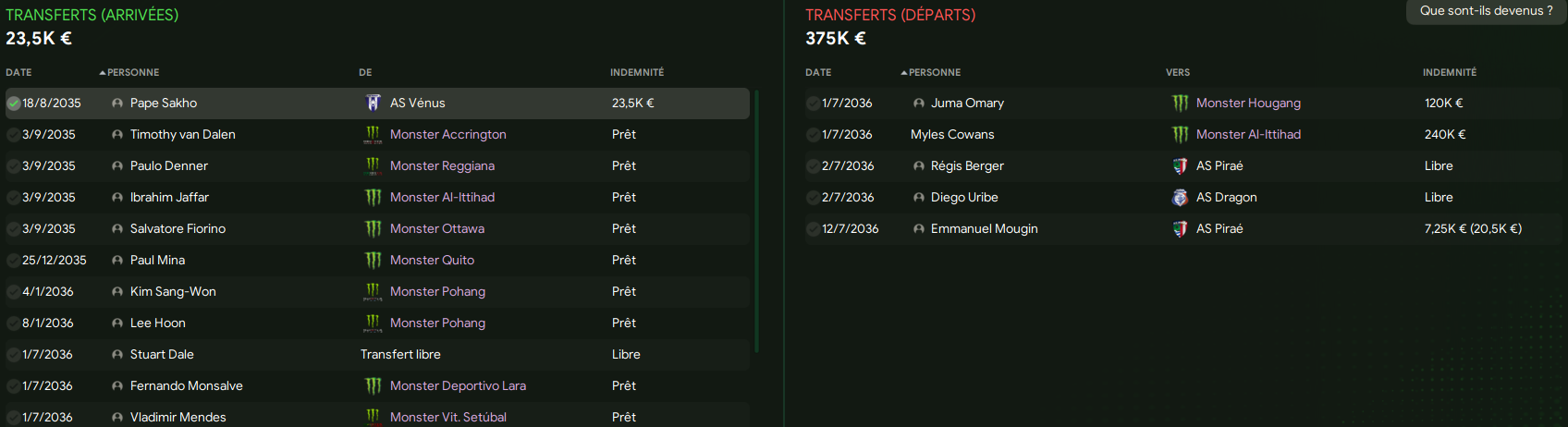Toggle the checkmark for Pape Sakho row
The image size is (1568, 427).
[x=14, y=104]
